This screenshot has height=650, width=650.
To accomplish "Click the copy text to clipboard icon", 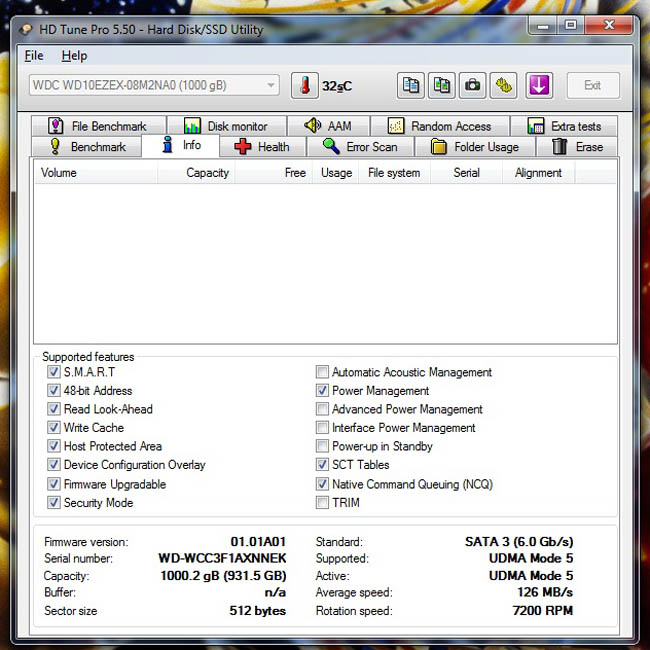I will [x=410, y=85].
